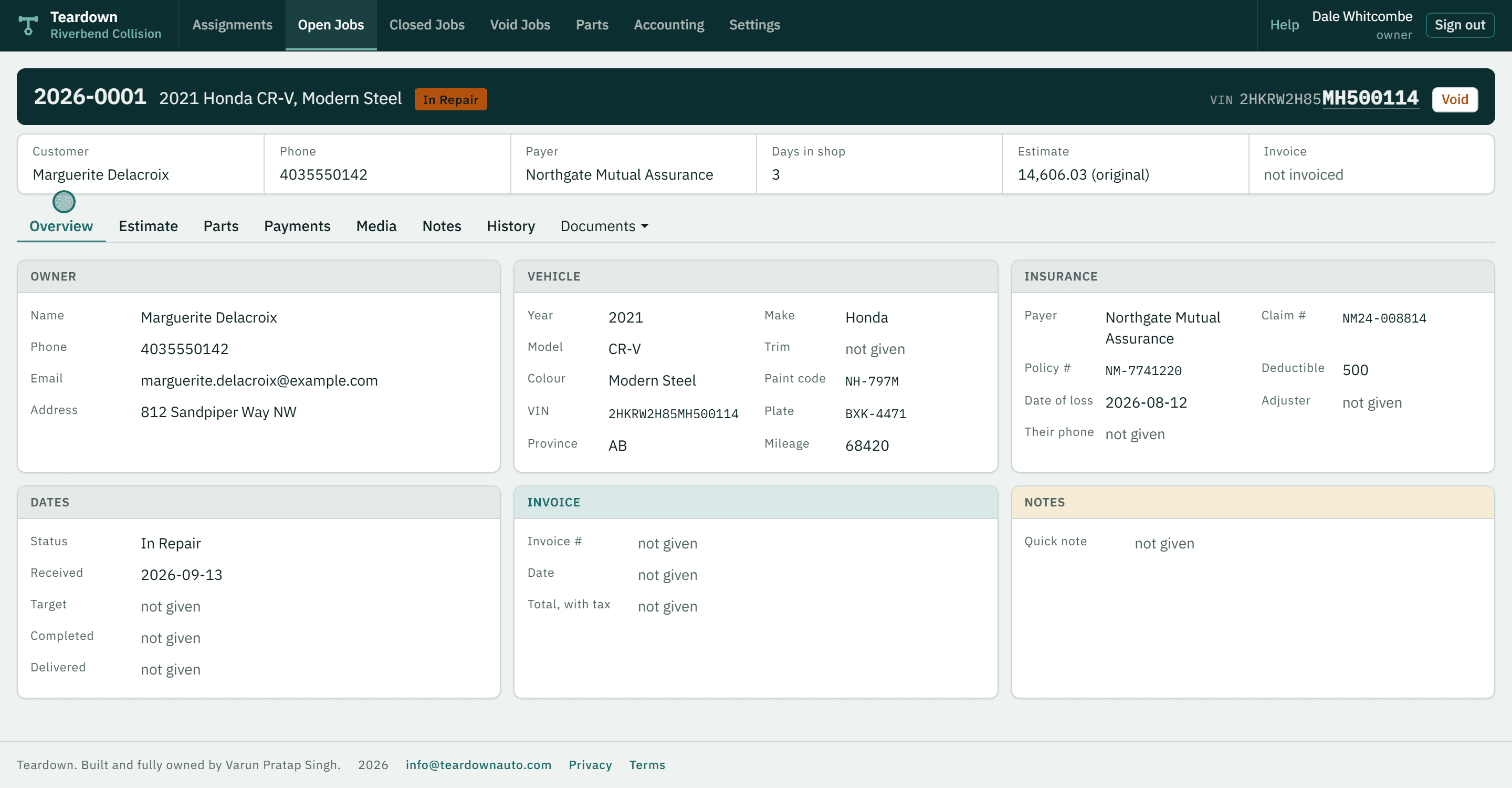Open the Privacy link
1512x788 pixels.
[590, 764]
